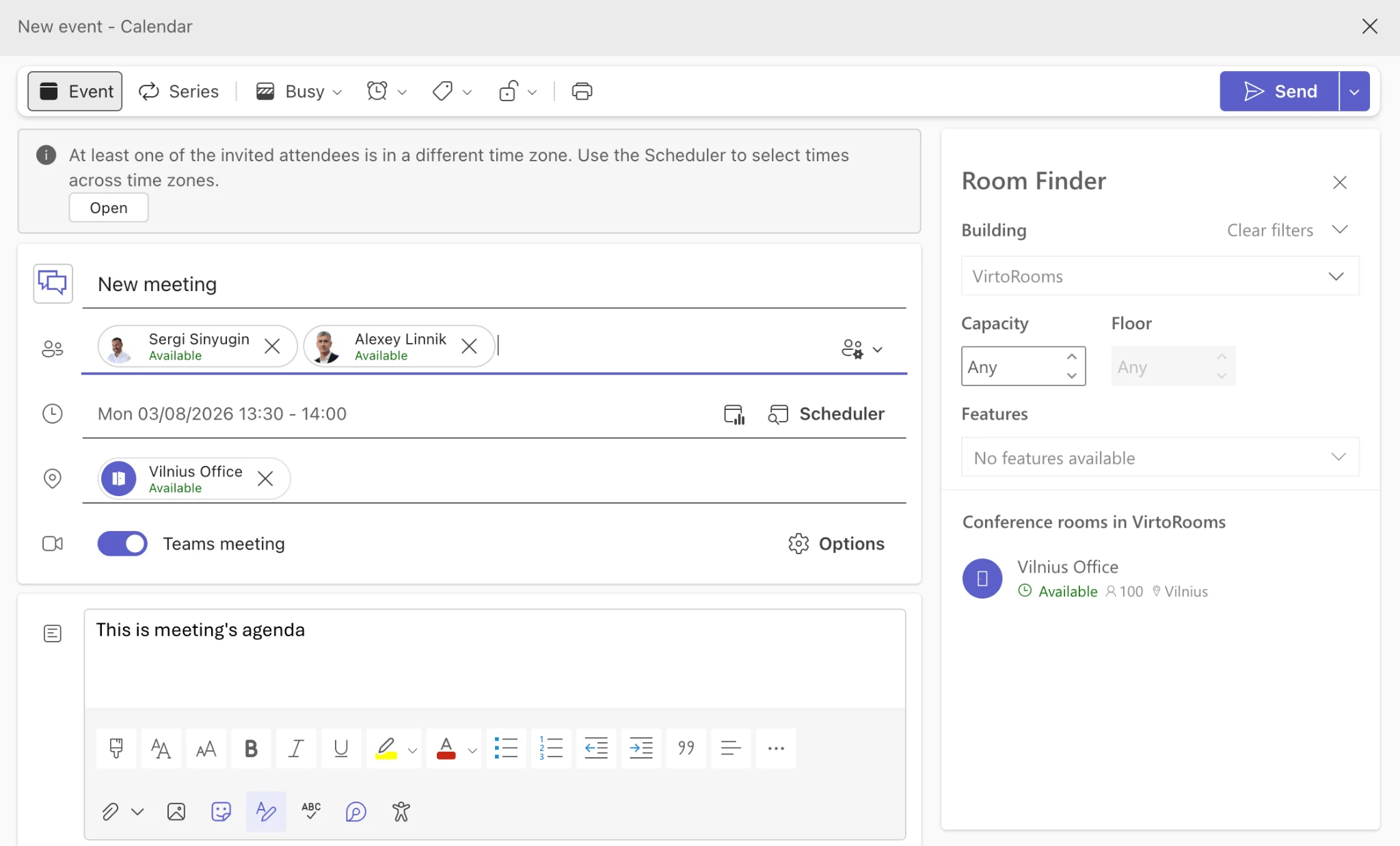This screenshot has height=846, width=1400.
Task: Clear filters in Room Finder
Action: [1270, 230]
